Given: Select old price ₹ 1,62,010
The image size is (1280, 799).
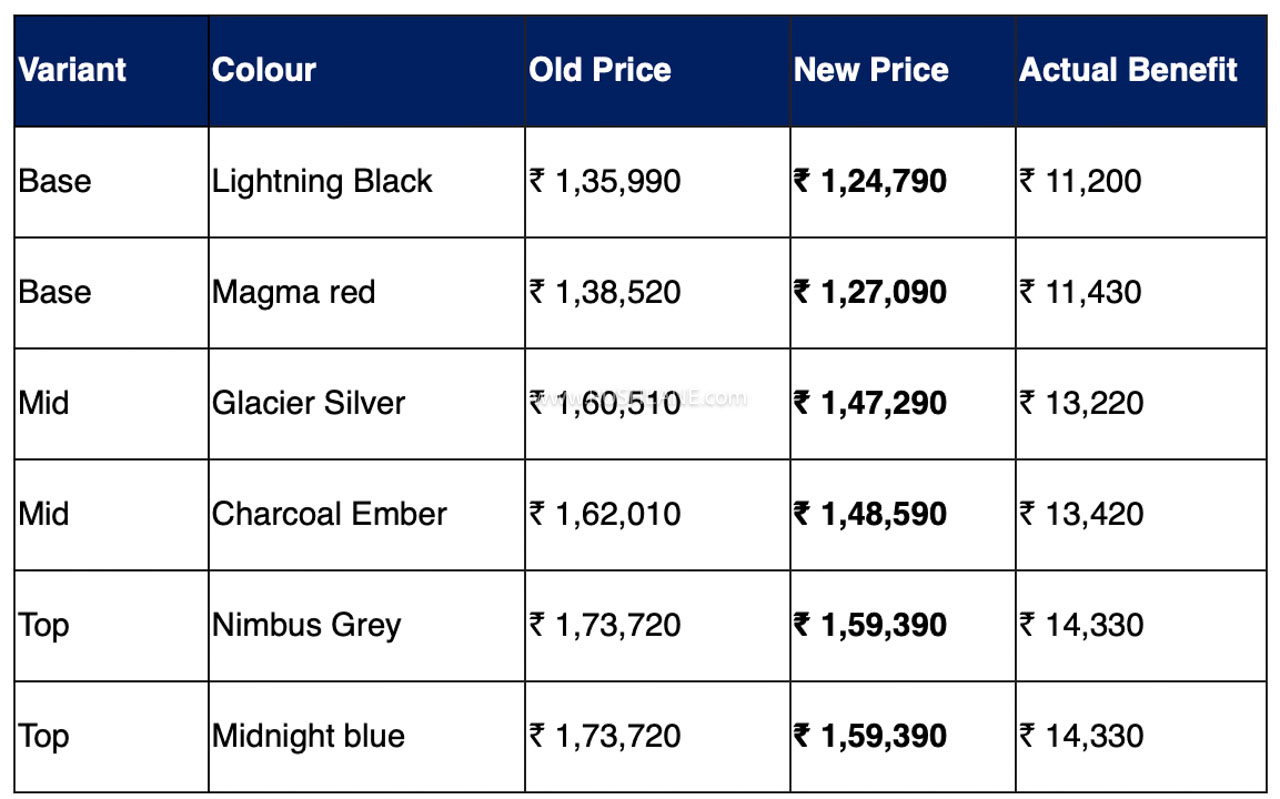Looking at the screenshot, I should pyautogui.click(x=605, y=514).
